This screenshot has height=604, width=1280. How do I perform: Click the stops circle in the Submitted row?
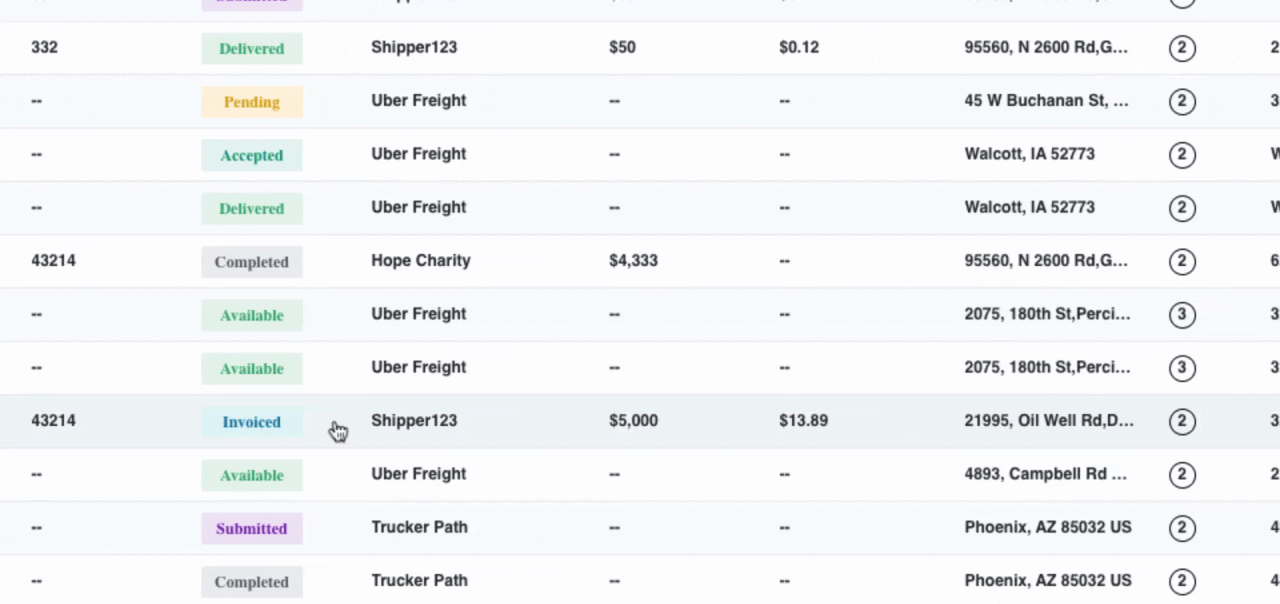(1182, 528)
